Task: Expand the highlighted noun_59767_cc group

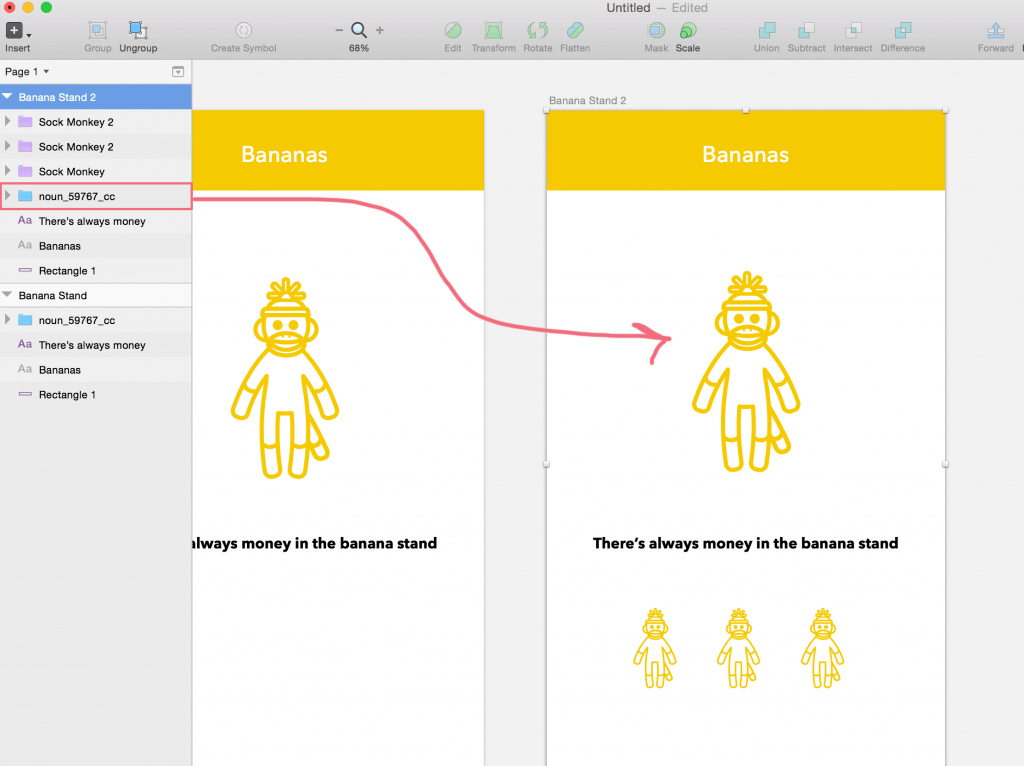Action: [x=8, y=196]
